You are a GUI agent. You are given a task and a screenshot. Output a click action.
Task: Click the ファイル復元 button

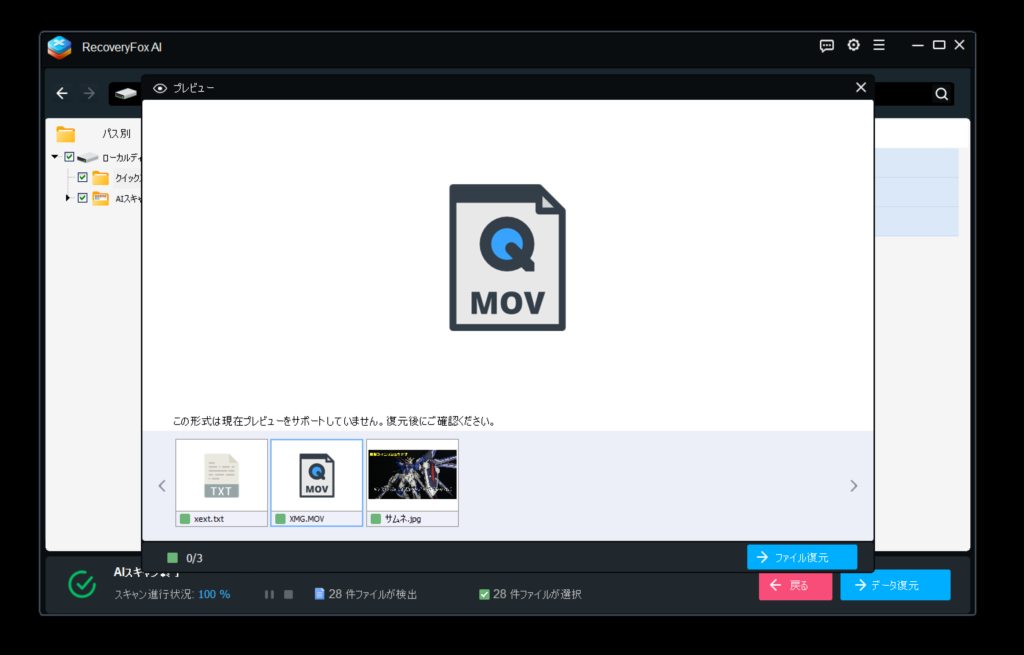(x=802, y=557)
